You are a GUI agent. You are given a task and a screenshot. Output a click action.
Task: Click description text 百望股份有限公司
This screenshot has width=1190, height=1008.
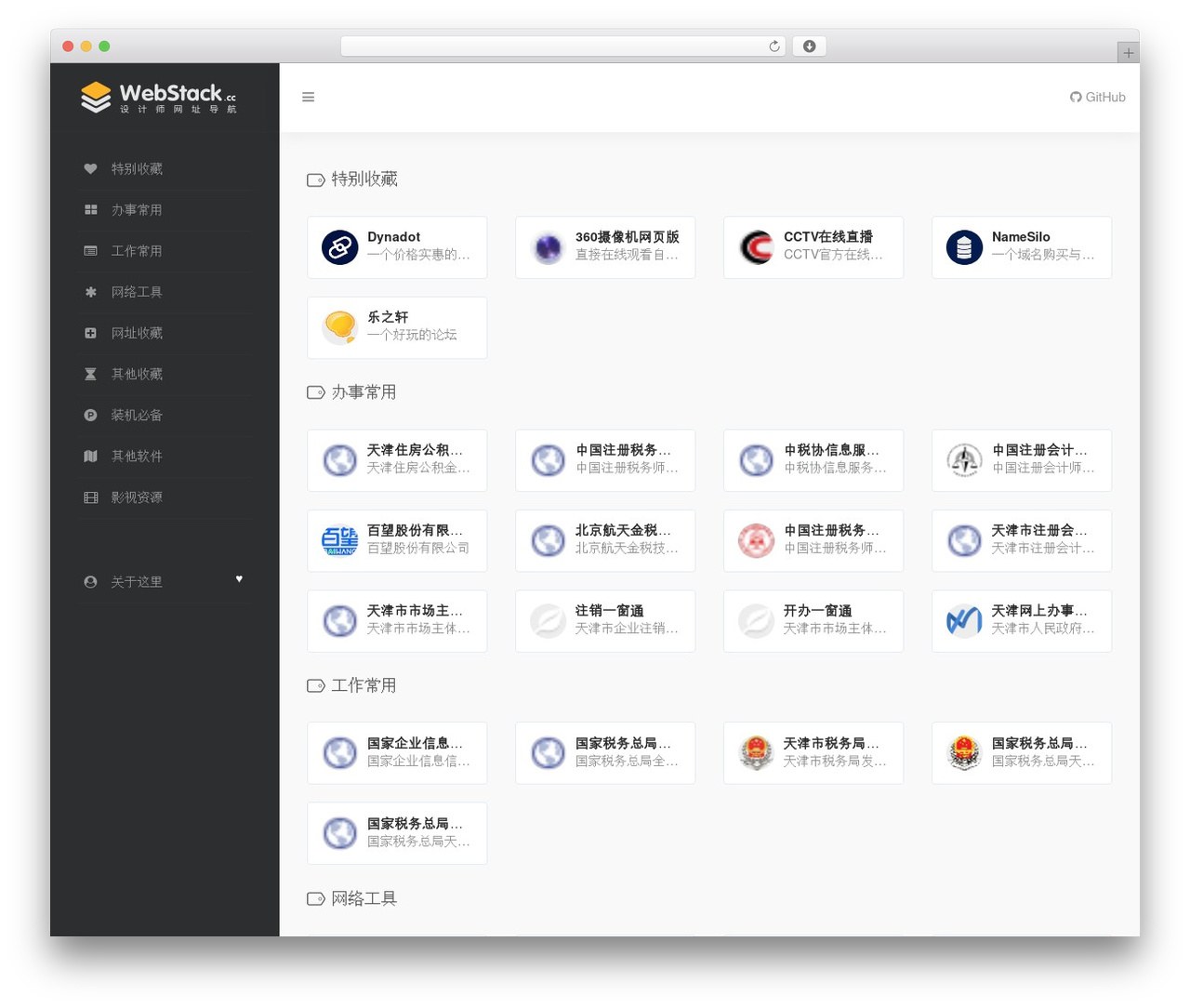point(418,548)
